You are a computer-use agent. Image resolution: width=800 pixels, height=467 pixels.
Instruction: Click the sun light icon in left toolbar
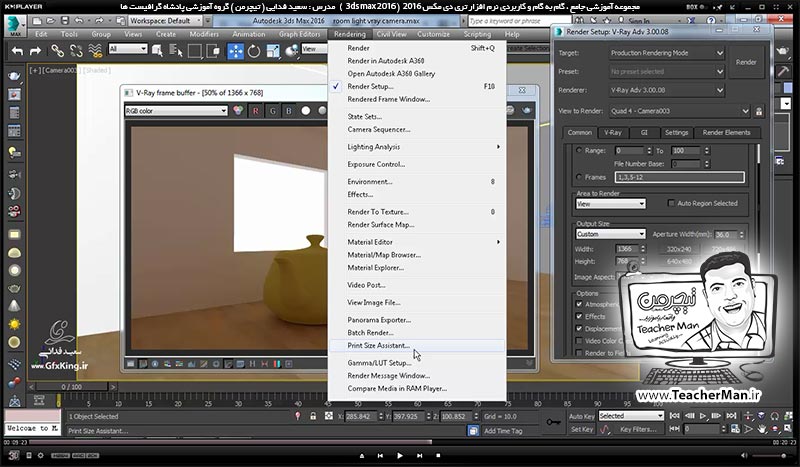(x=14, y=324)
